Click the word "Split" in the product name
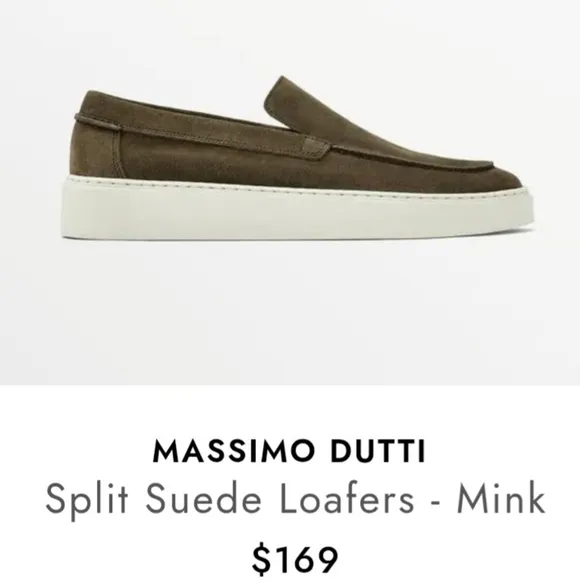Viewport: 580px width, 580px height. pos(87,500)
